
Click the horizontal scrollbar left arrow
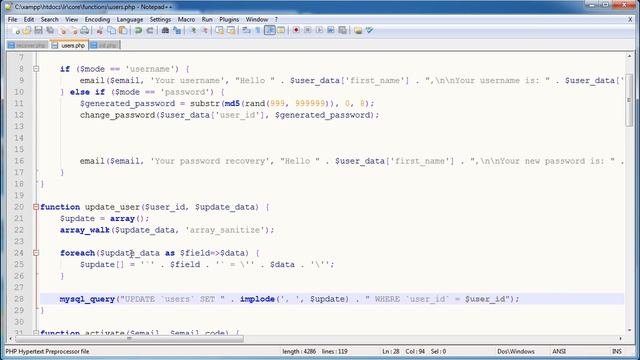[11, 339]
